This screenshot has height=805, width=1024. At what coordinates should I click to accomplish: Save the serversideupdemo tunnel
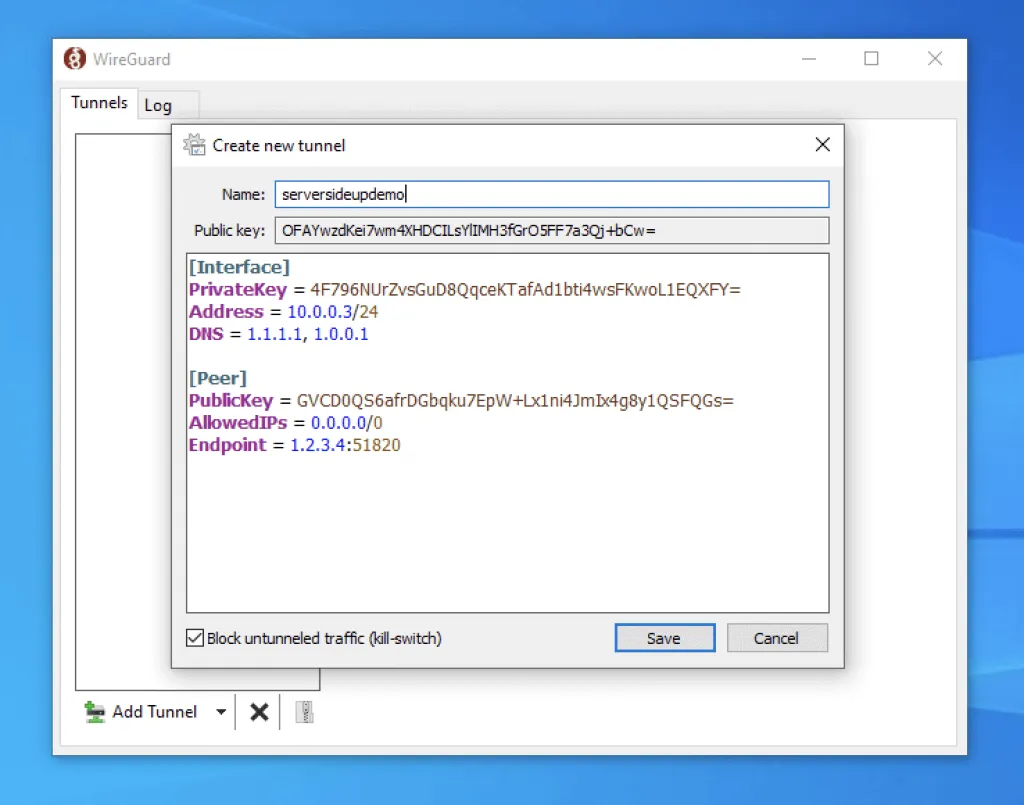click(664, 637)
